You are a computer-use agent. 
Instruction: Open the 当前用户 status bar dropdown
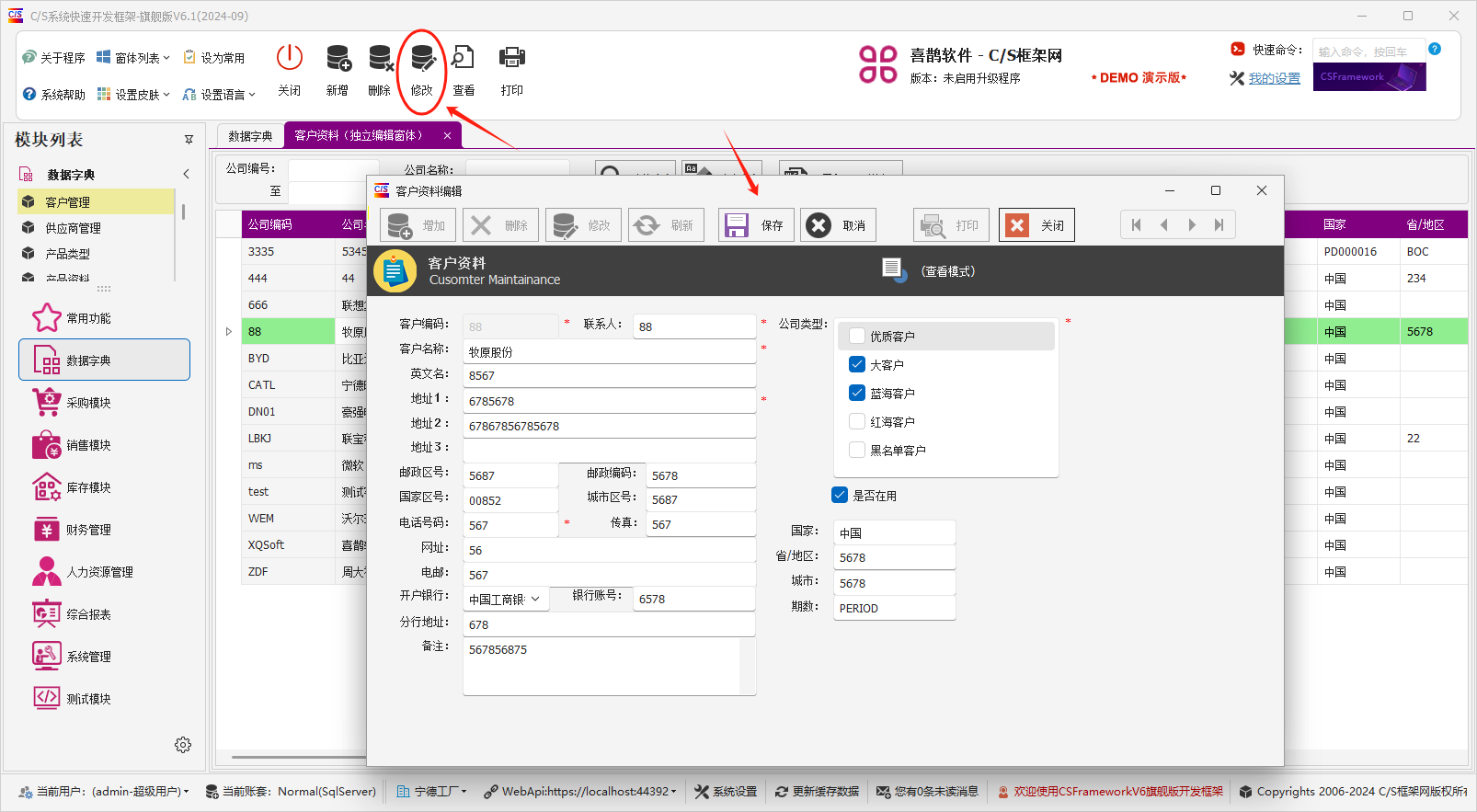click(x=104, y=791)
